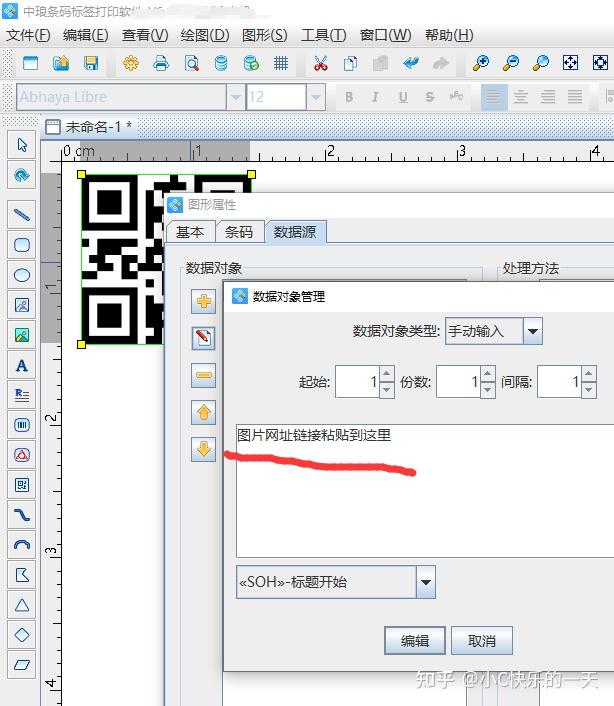Select the QR code tool

(22, 485)
